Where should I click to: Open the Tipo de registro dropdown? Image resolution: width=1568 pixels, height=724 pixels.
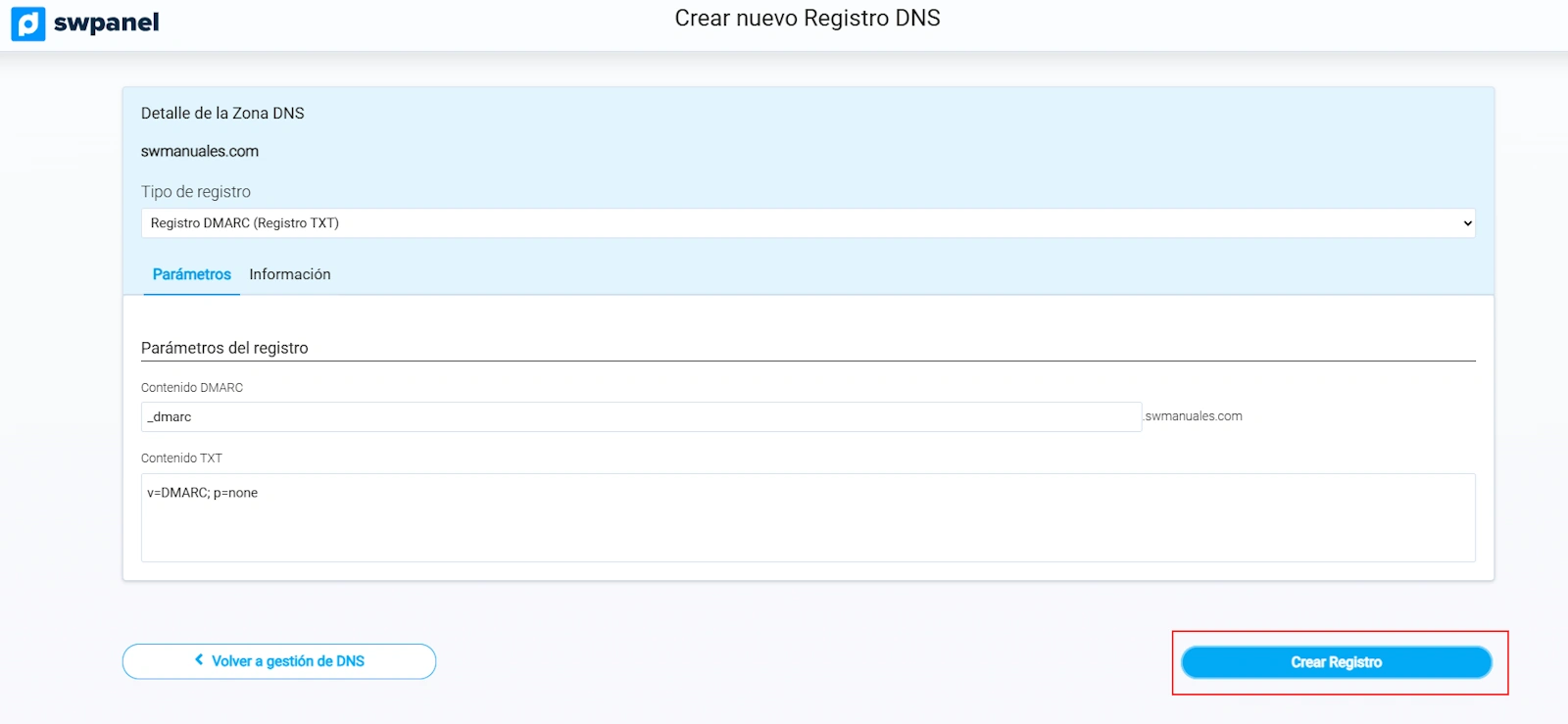pyautogui.click(x=807, y=223)
